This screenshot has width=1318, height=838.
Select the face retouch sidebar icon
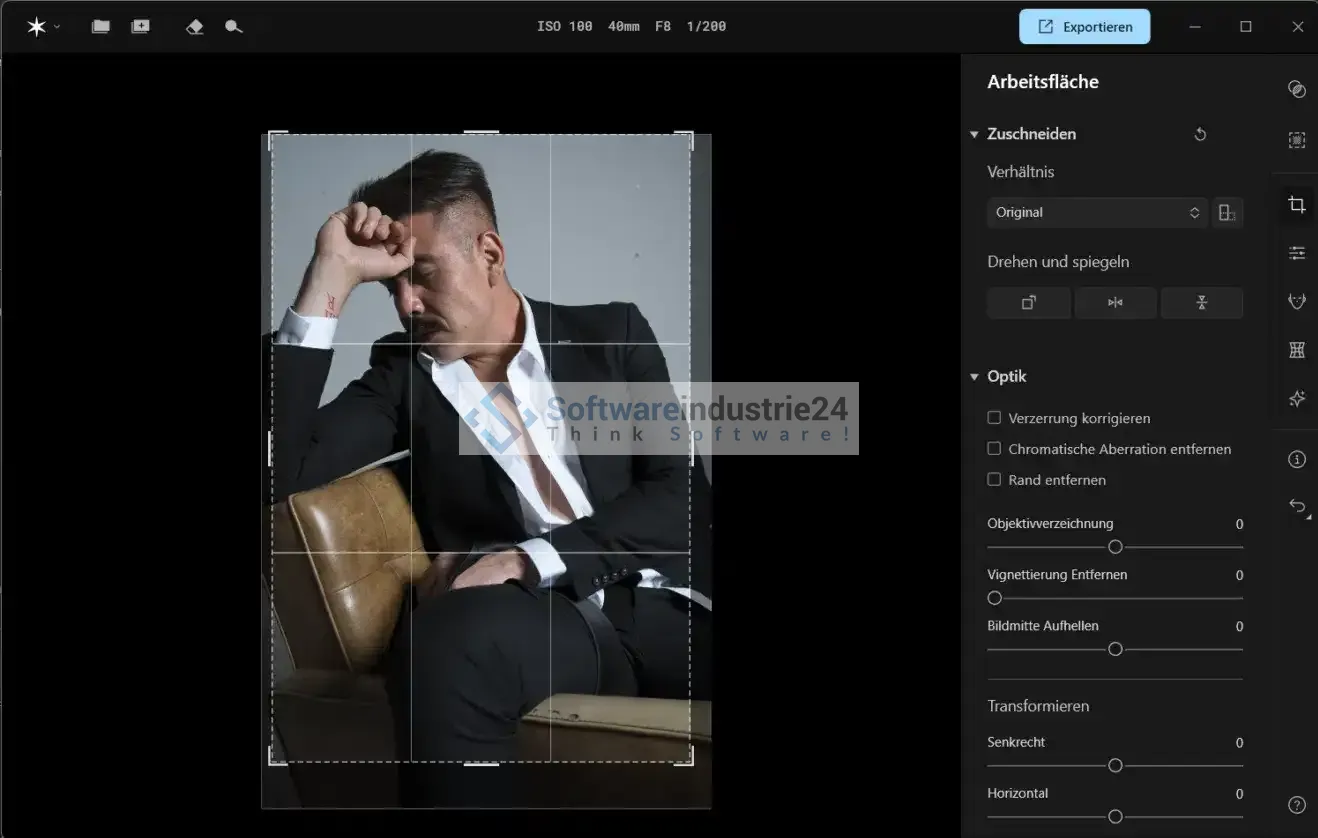click(1297, 301)
